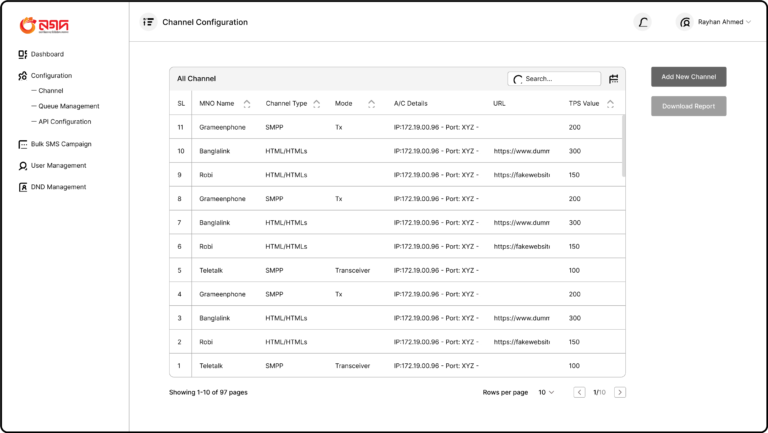This screenshot has width=768, height=433.
Task: Click the Bulk SMS Campaign icon
Action: [x=23, y=144]
